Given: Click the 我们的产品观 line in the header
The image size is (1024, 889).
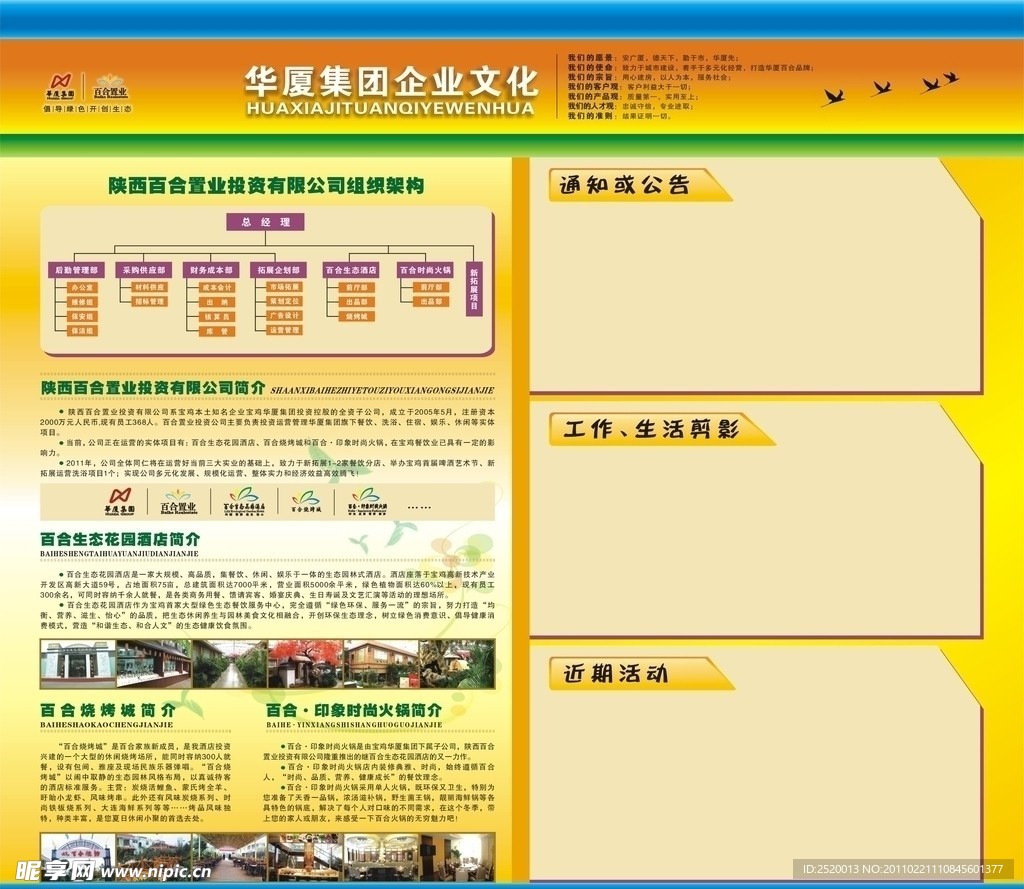Looking at the screenshot, I should (x=633, y=96).
